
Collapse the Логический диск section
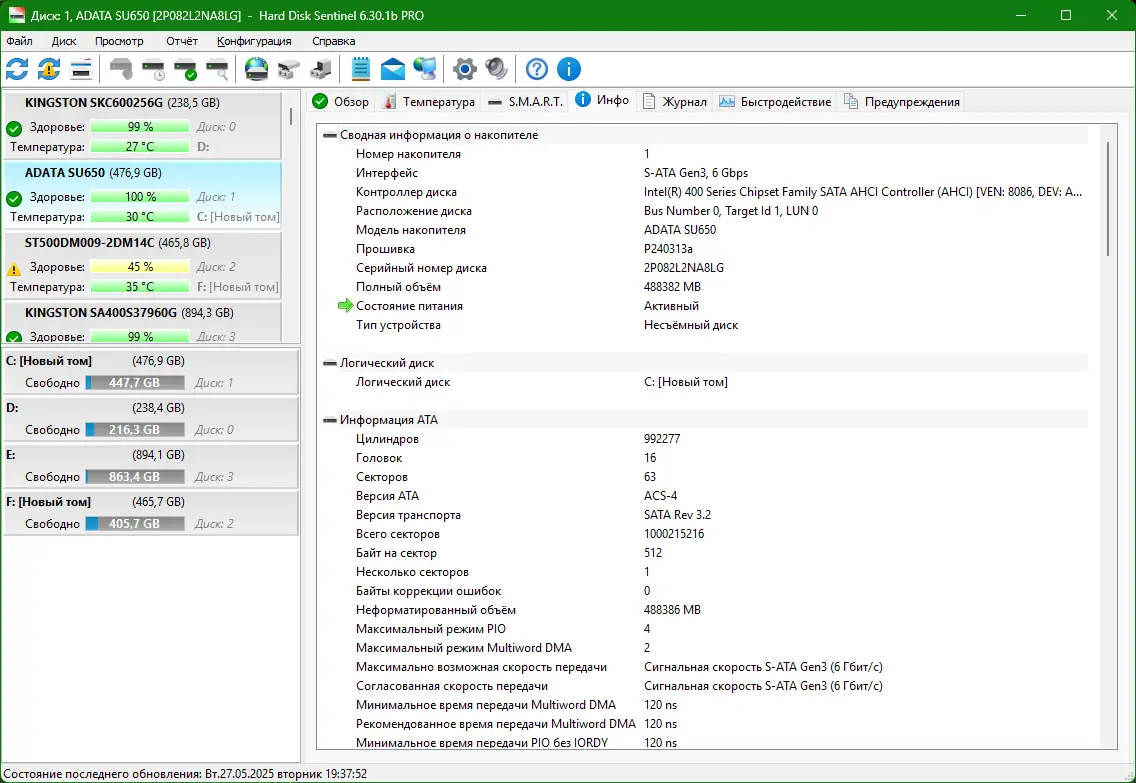(x=330, y=363)
